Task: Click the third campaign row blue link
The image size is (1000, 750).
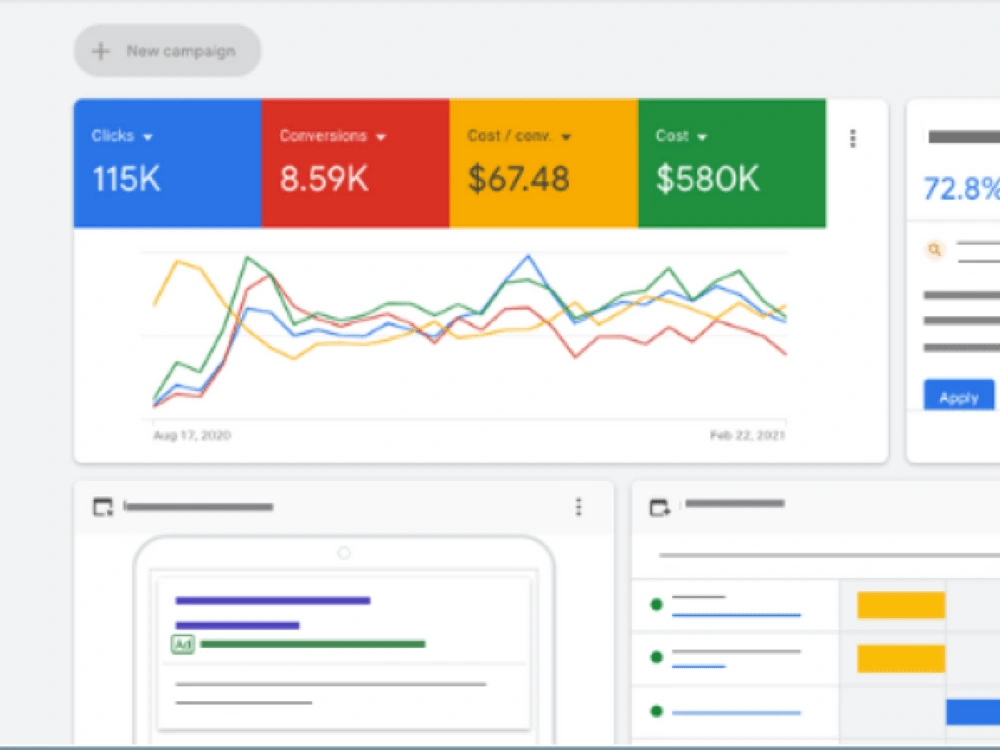Action: coord(736,712)
